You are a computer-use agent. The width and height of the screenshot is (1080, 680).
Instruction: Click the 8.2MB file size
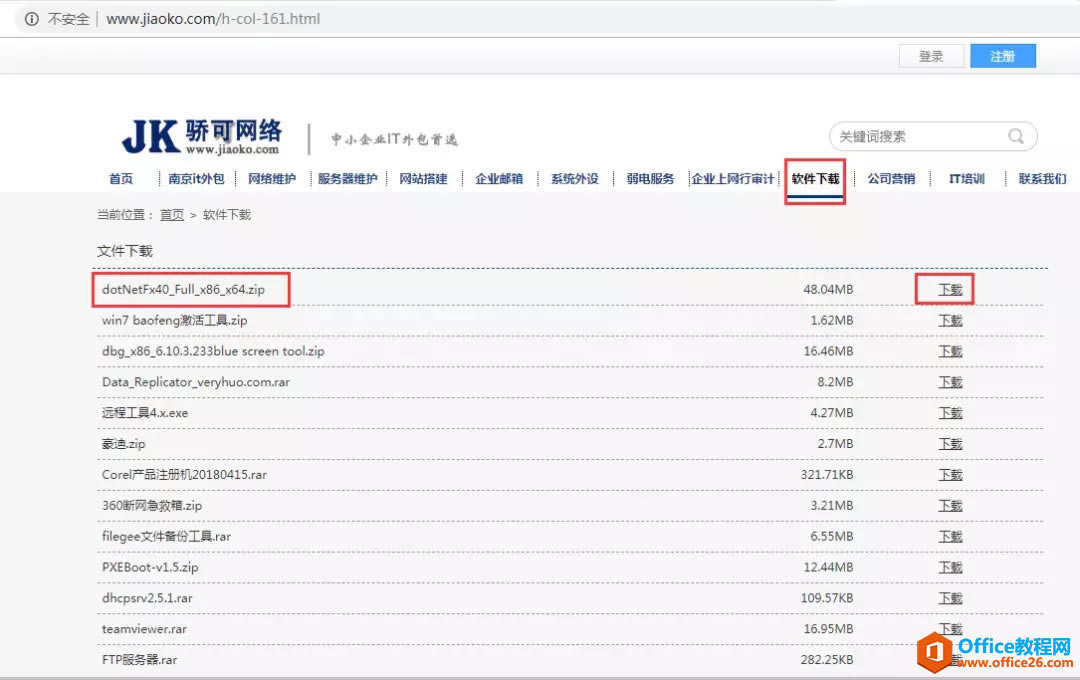coord(835,382)
